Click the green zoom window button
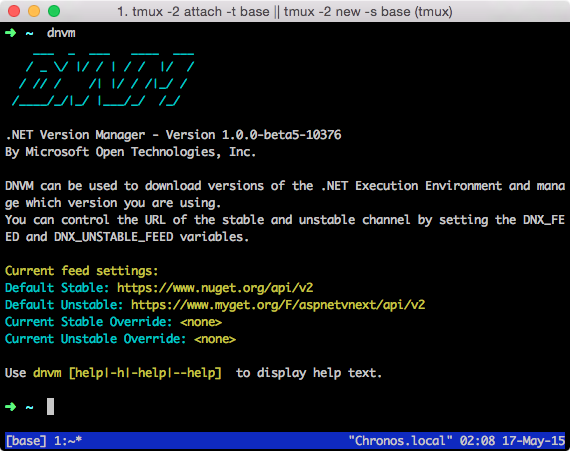Viewport: 570px width, 451px height. [x=54, y=11]
